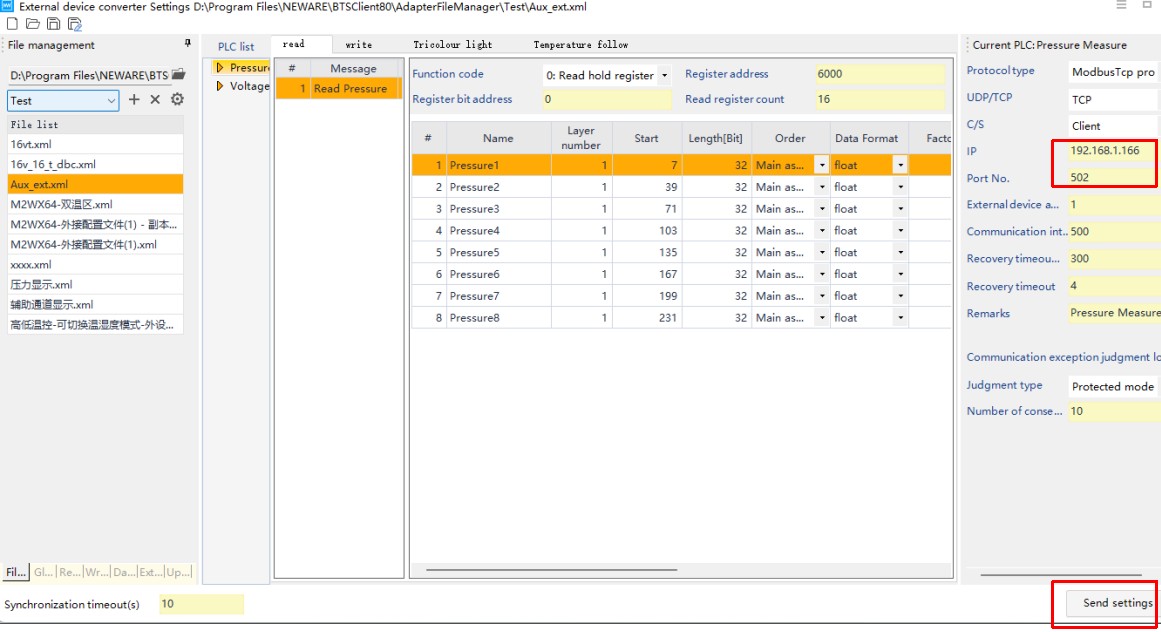
Task: Add new folder with plus icon
Action: point(134,100)
